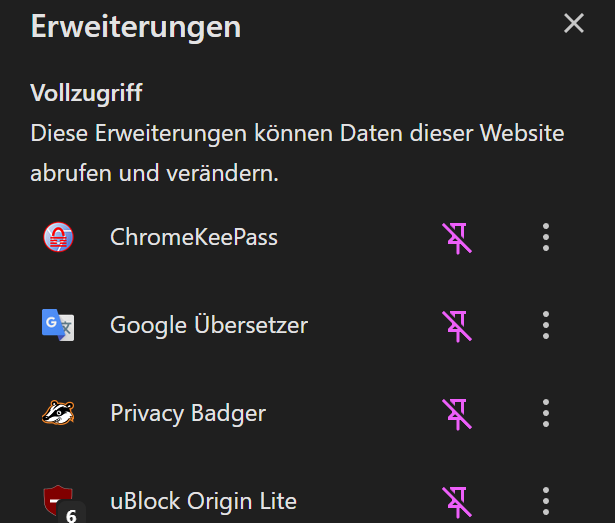
Task: Click the Privacy Badger badger icon
Action: [x=58, y=413]
